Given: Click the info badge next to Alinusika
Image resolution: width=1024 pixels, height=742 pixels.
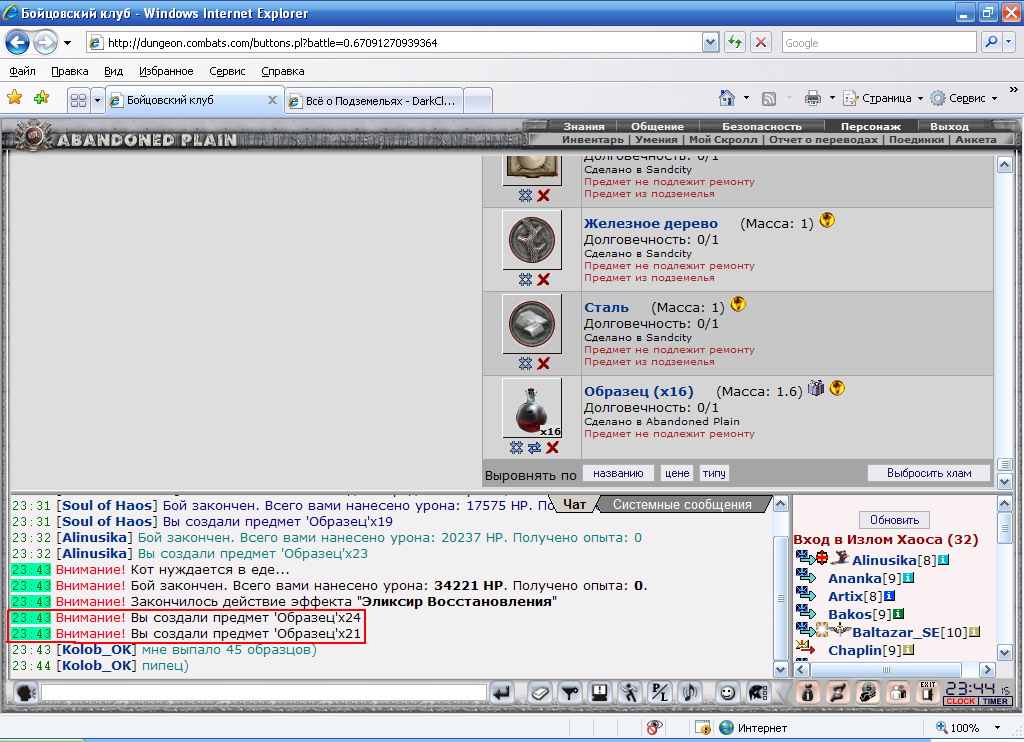Looking at the screenshot, I should pos(944,560).
